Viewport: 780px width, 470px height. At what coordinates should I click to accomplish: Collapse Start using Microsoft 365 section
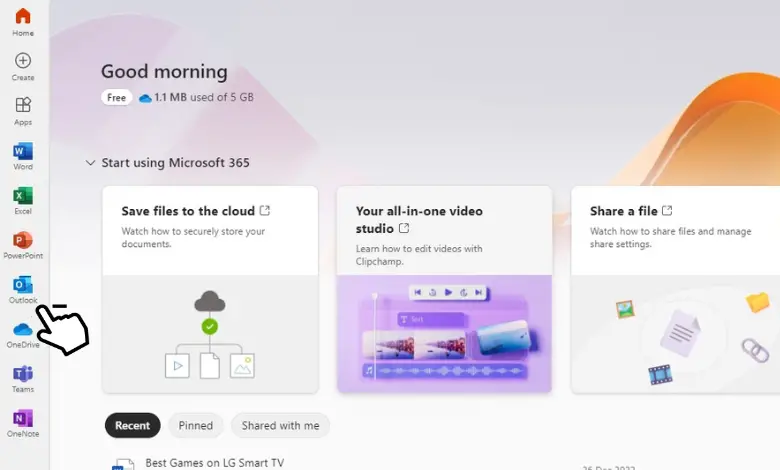click(x=90, y=163)
